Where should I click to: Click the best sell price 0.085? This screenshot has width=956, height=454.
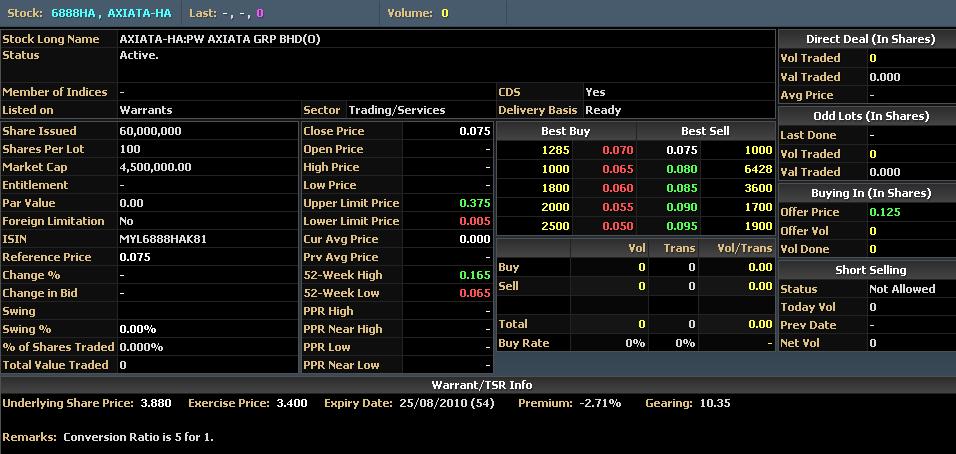click(682, 188)
